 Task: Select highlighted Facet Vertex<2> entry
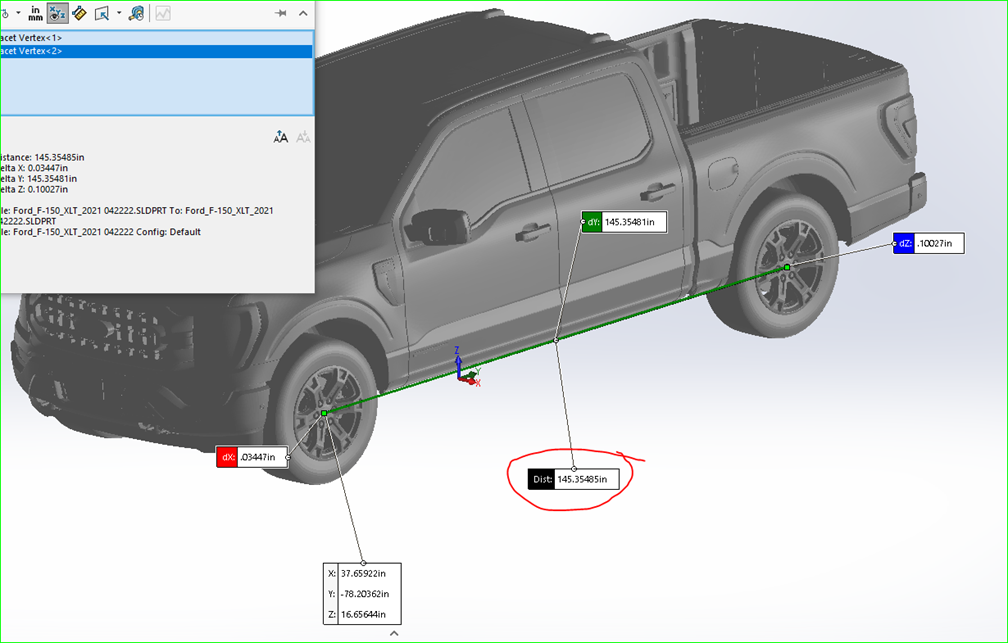click(157, 51)
